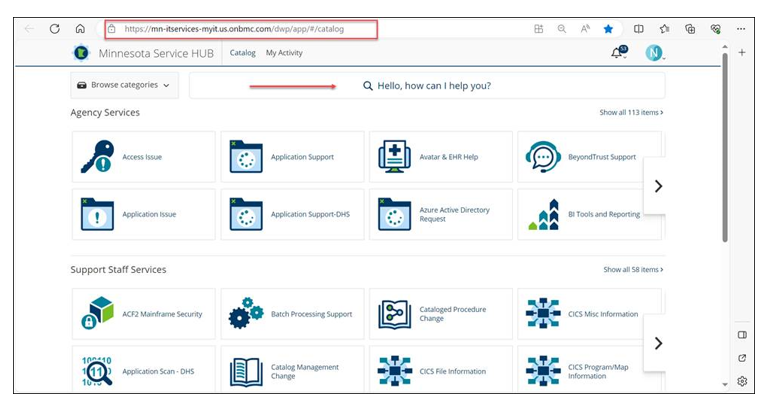
Task: Click the page vertical scrollbar thumb
Action: coord(725,147)
